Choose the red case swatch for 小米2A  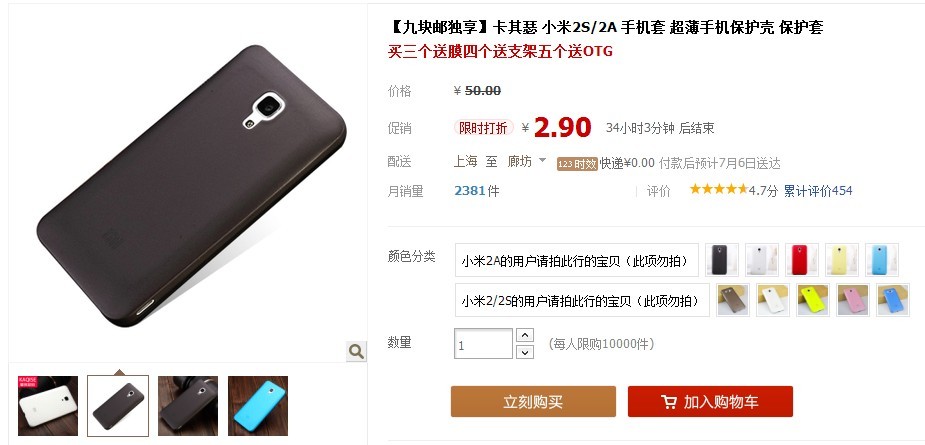point(802,260)
